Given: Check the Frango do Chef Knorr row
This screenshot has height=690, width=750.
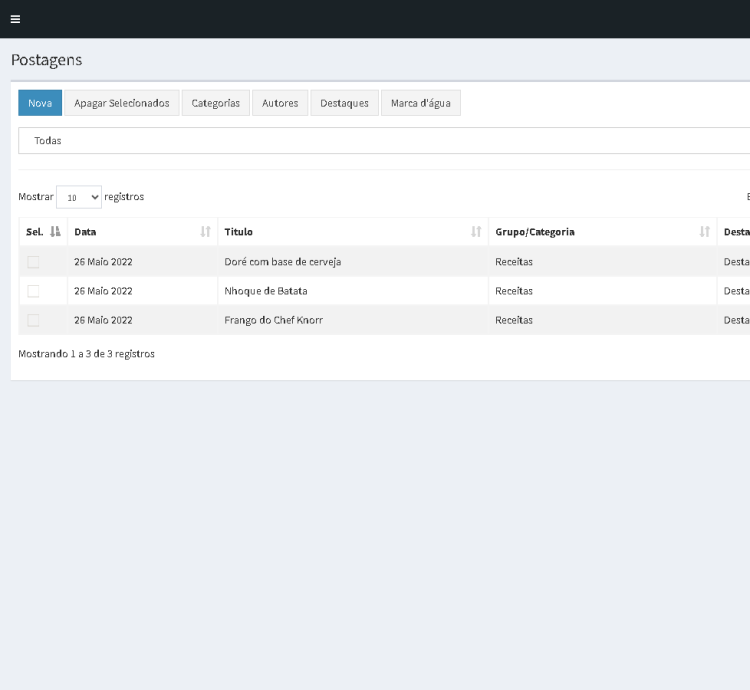Looking at the screenshot, I should coord(33,320).
